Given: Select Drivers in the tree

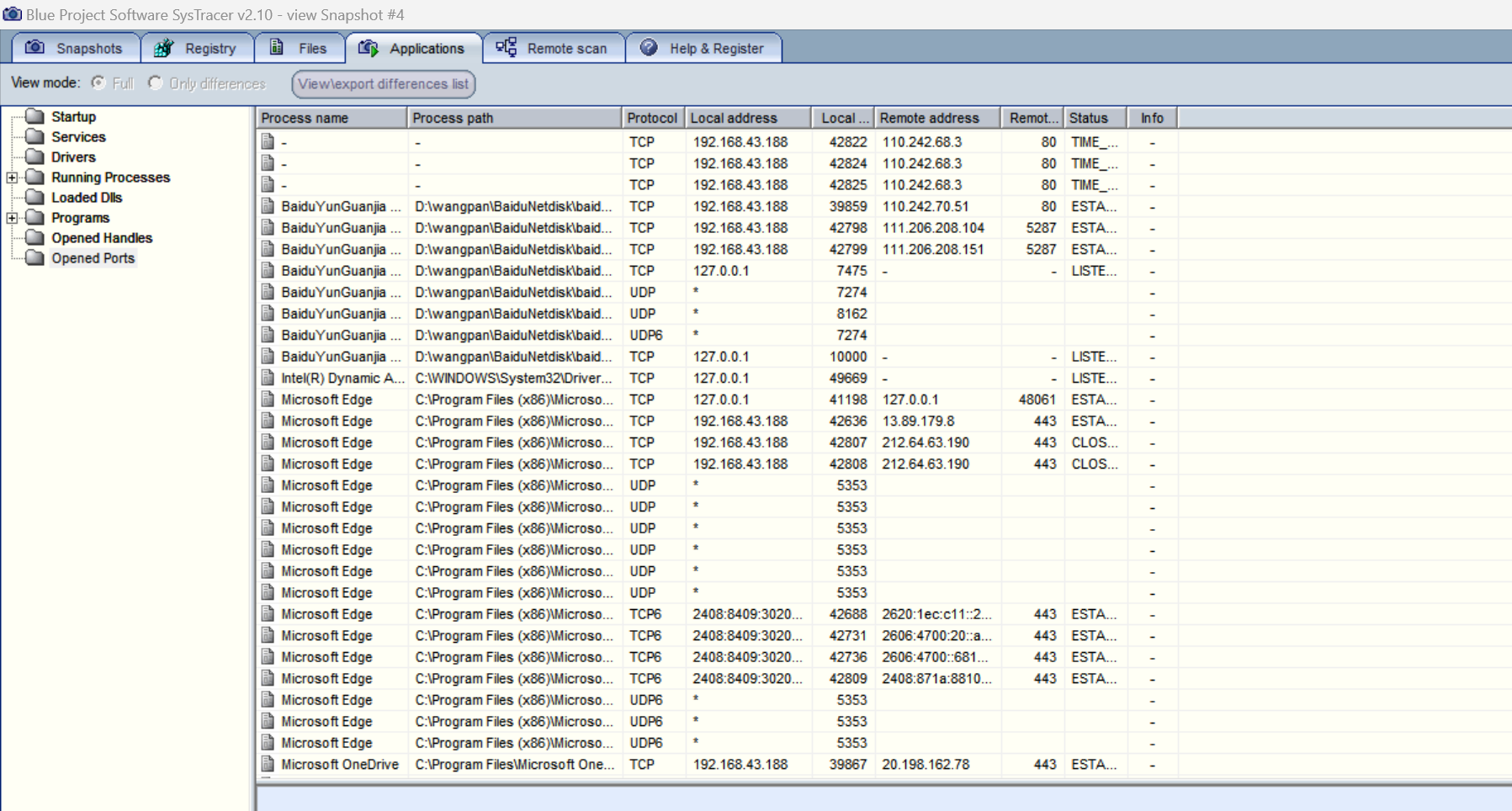Looking at the screenshot, I should coord(73,157).
